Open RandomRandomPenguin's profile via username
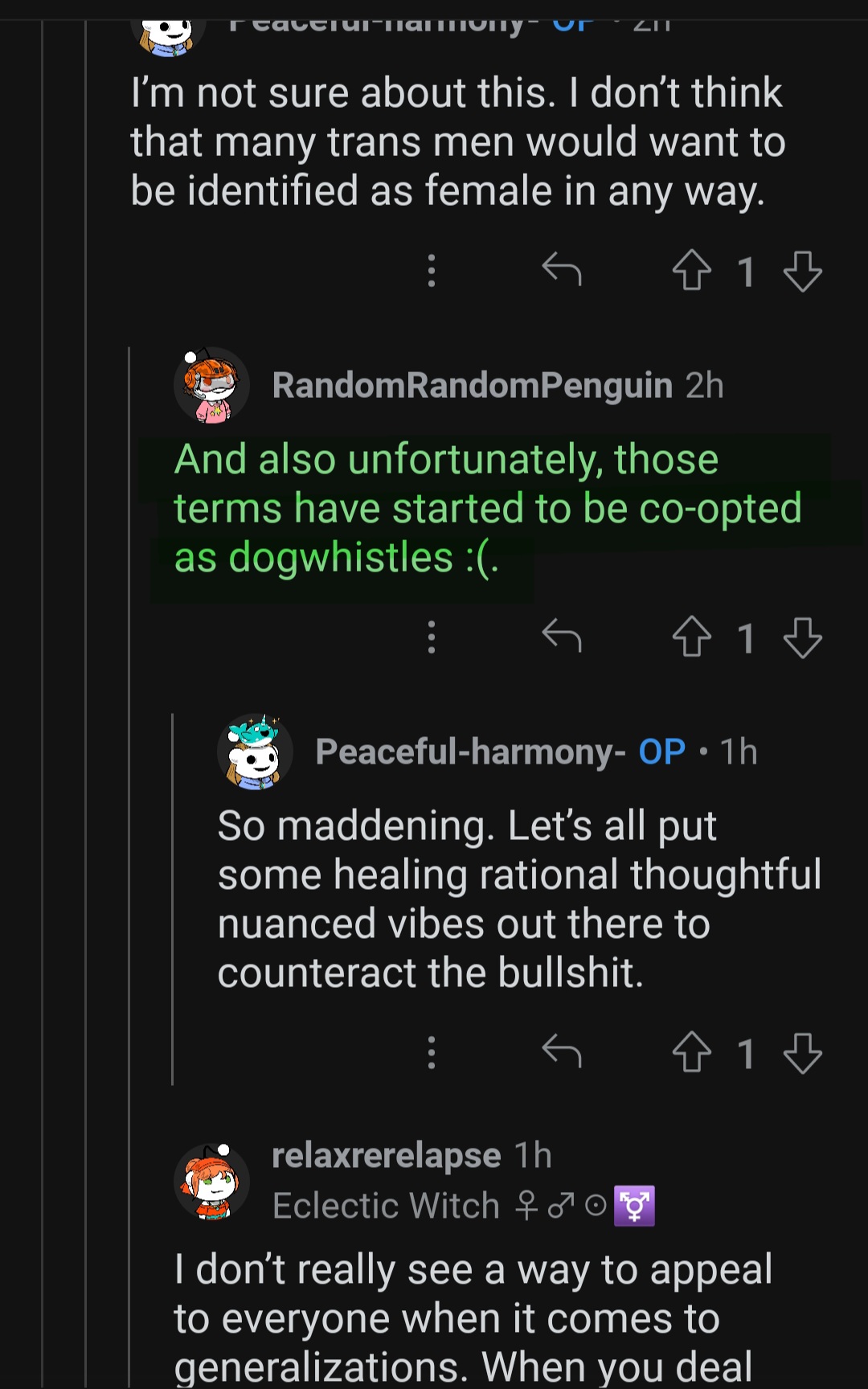 click(472, 385)
